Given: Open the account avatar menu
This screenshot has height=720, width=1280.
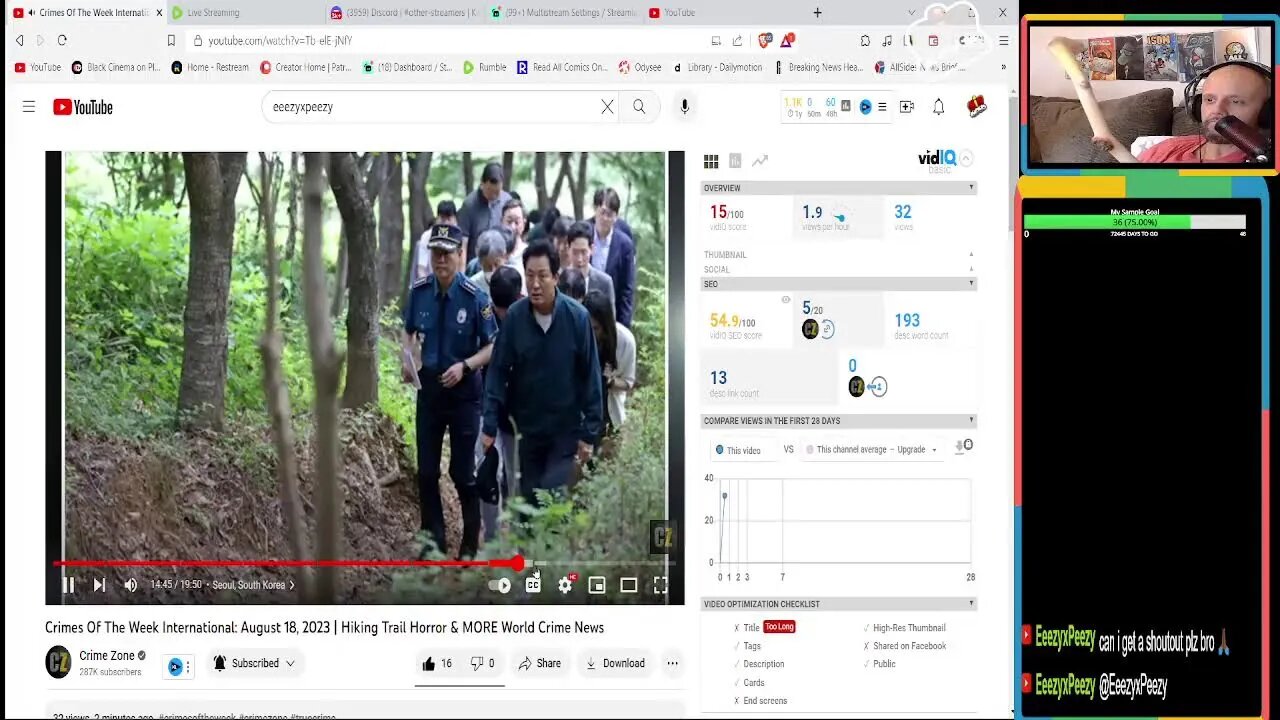Looking at the screenshot, I should (977, 106).
